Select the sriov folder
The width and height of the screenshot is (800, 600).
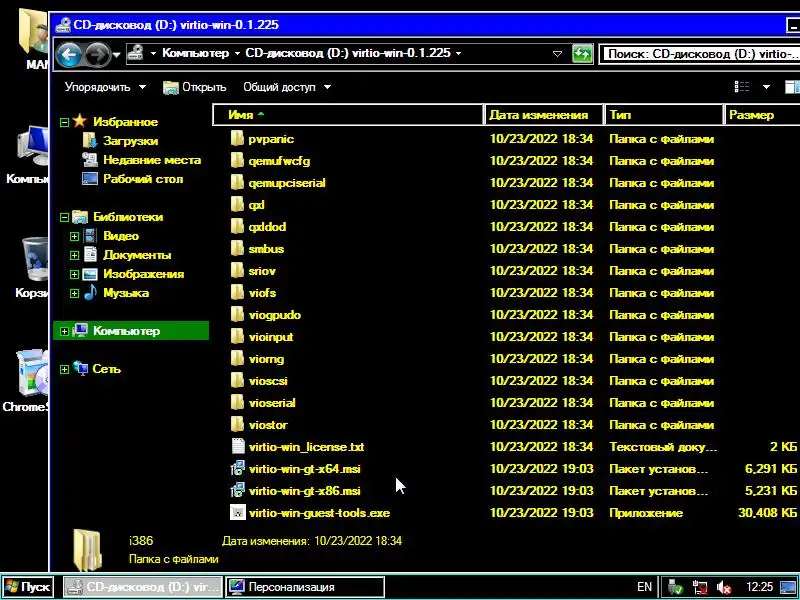[262, 271]
